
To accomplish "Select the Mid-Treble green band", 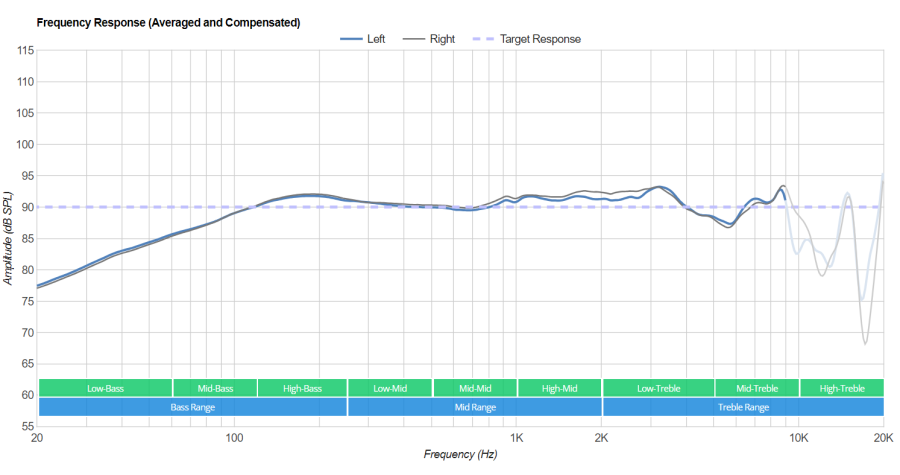I will click(x=757, y=388).
